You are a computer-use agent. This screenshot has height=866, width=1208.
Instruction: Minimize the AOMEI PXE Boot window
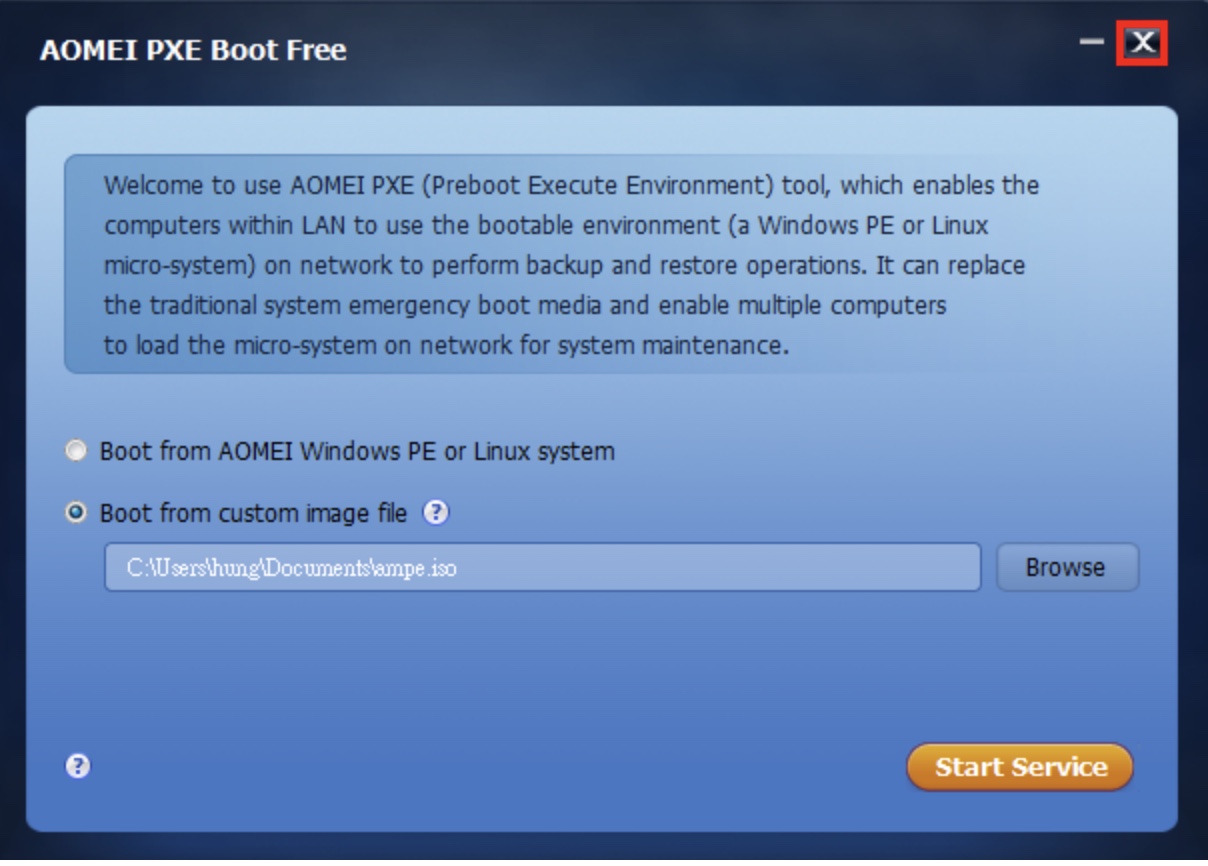tap(1092, 43)
